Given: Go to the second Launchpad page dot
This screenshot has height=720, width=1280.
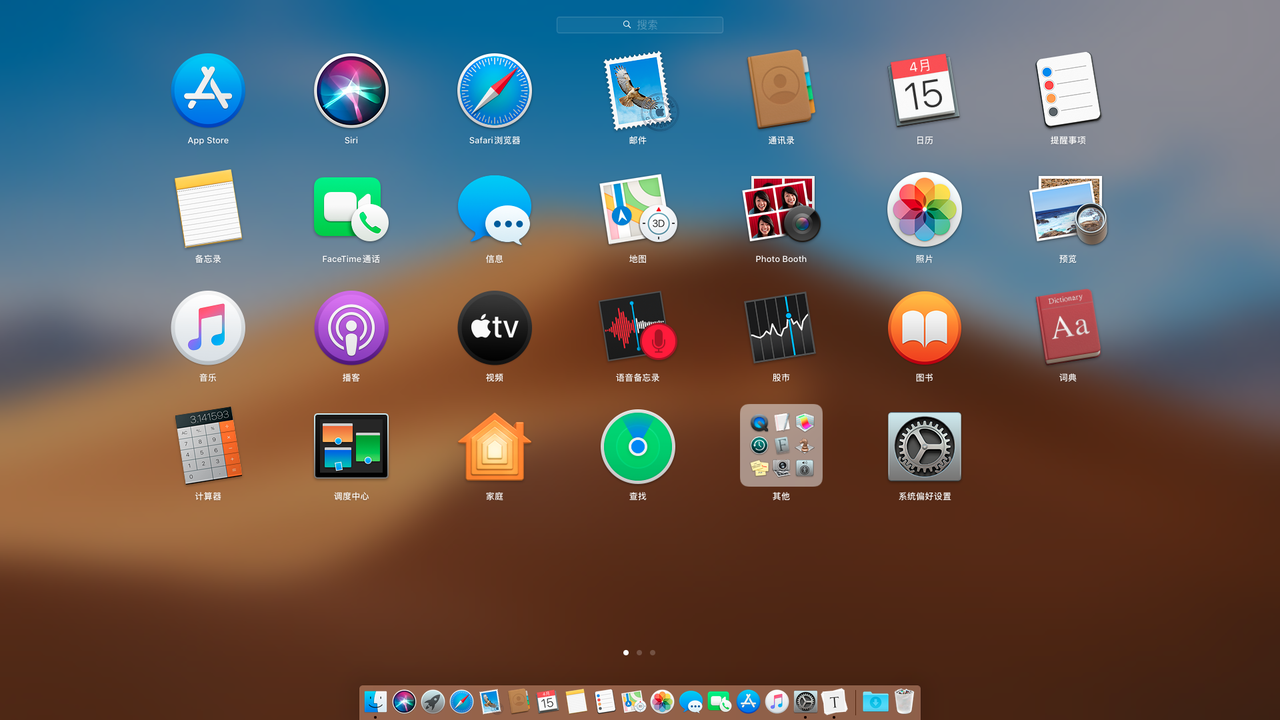Looking at the screenshot, I should point(639,652).
